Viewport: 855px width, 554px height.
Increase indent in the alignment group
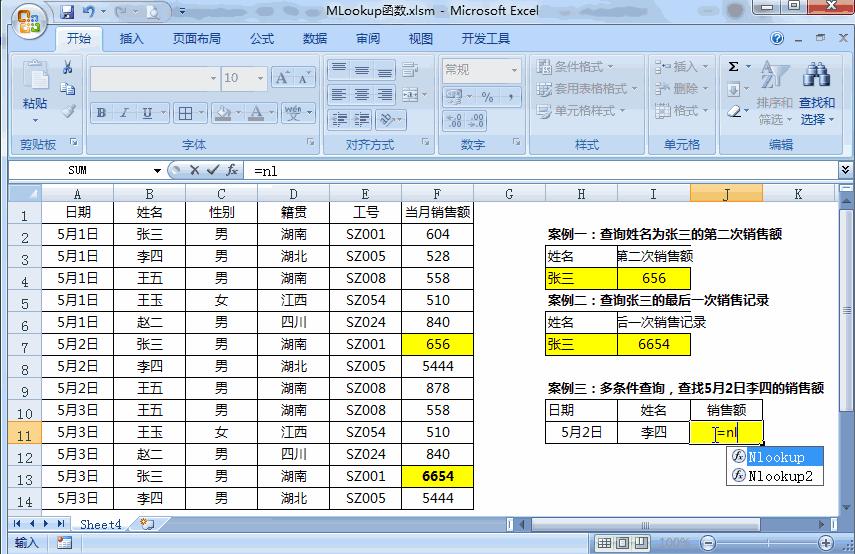coord(362,119)
